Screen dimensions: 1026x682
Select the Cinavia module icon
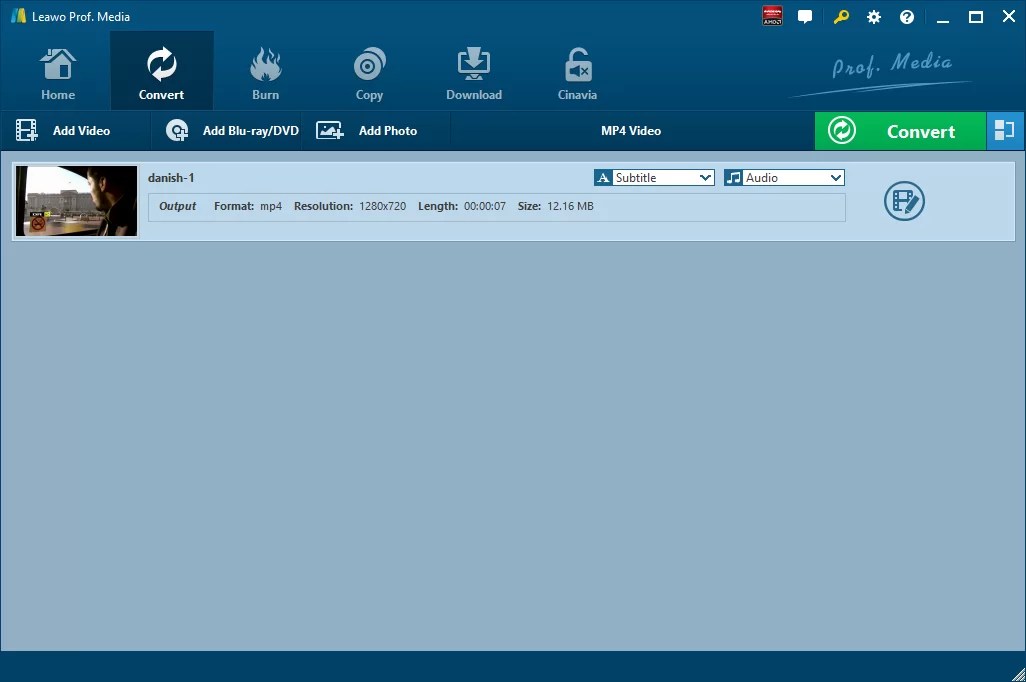click(577, 62)
